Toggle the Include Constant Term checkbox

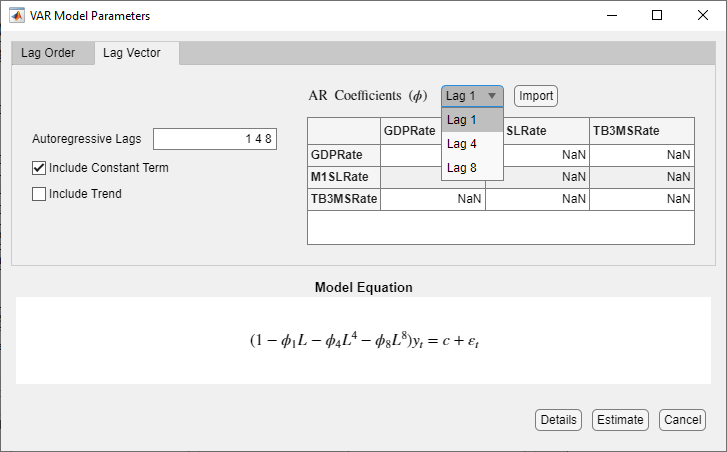point(40,168)
